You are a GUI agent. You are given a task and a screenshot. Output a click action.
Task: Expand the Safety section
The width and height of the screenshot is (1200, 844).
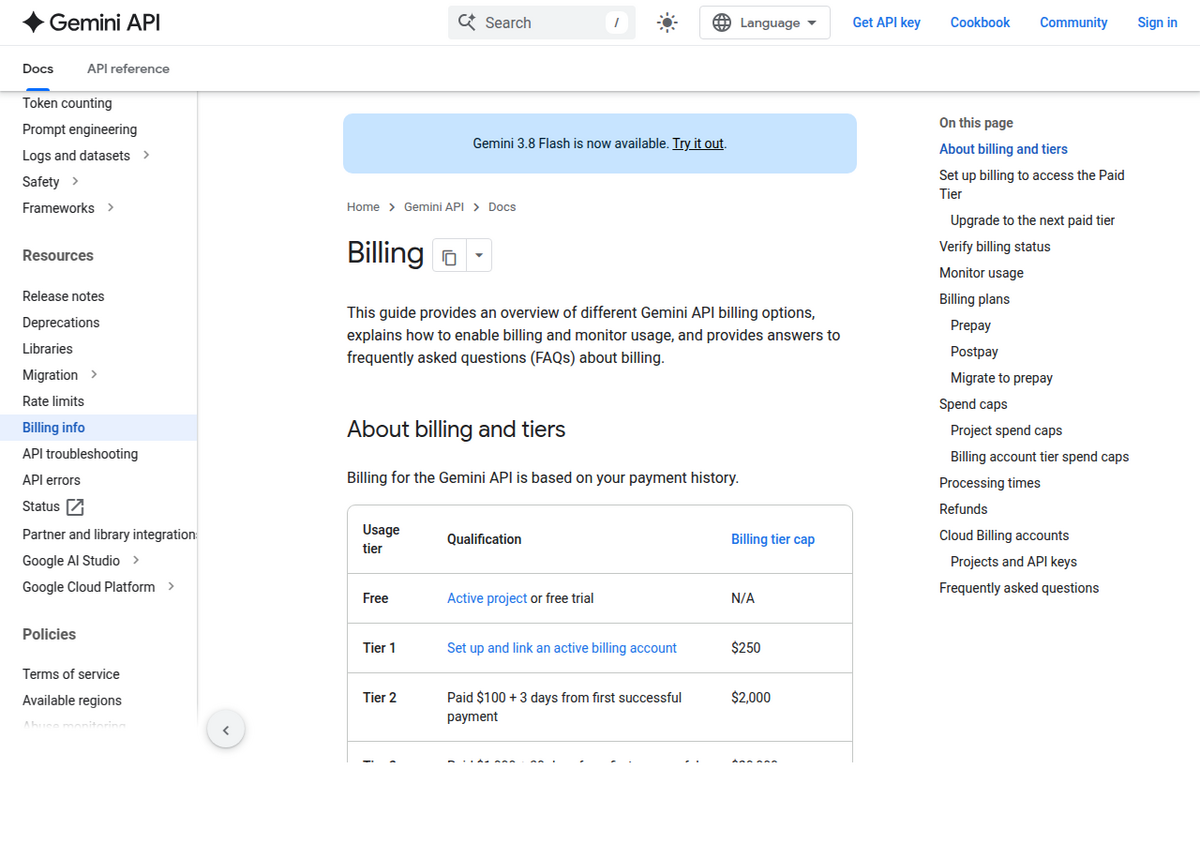coord(75,181)
